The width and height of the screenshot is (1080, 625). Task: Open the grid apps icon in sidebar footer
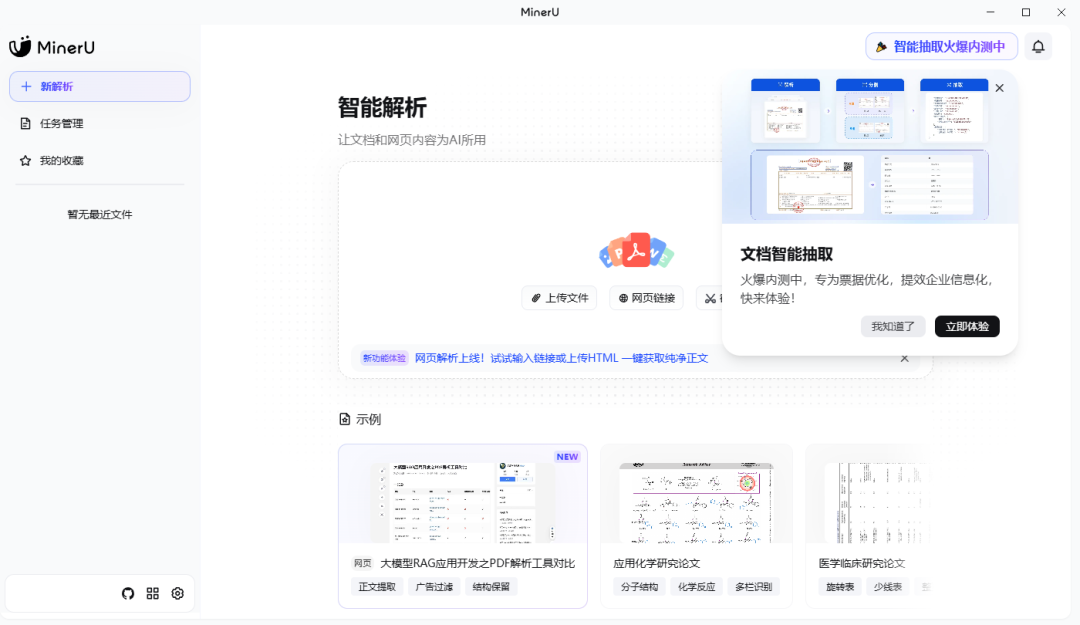[x=153, y=593]
